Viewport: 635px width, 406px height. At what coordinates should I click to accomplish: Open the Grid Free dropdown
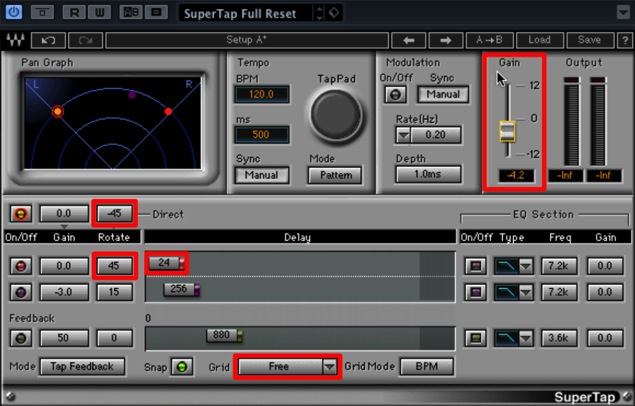[288, 367]
